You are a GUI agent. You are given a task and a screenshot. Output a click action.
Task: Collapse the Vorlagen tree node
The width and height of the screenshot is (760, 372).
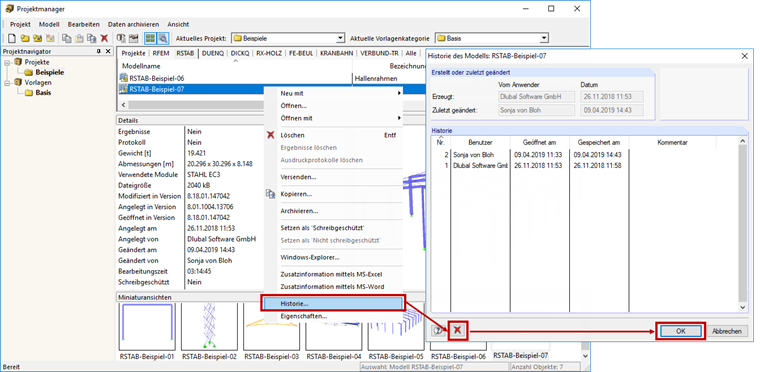(7, 82)
